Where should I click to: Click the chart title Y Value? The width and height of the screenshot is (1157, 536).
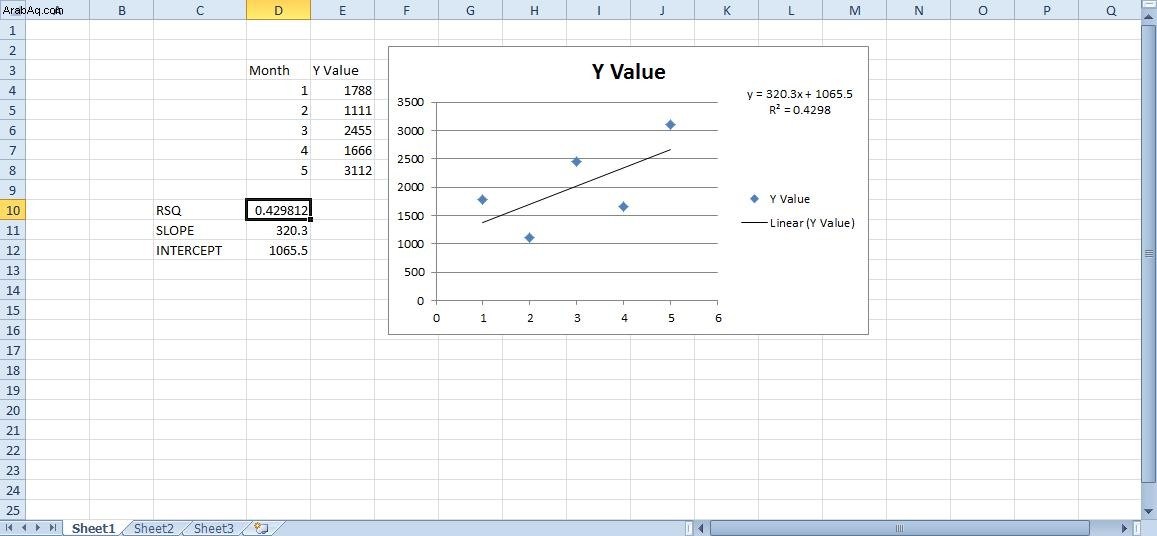click(x=629, y=72)
